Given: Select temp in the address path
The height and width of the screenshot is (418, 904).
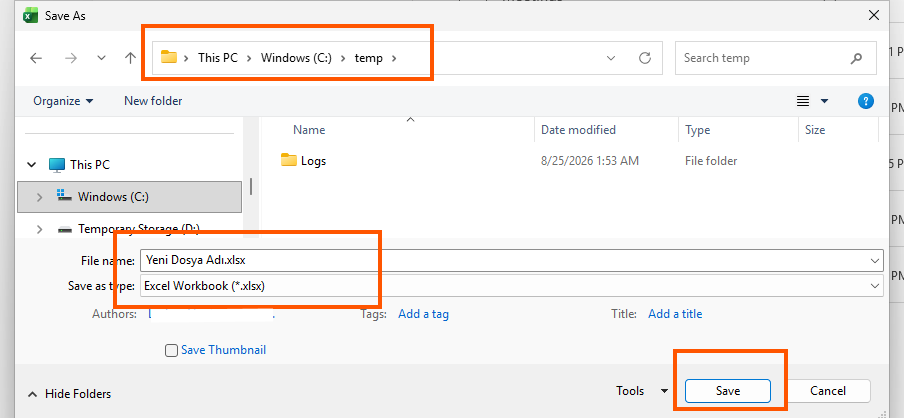Looking at the screenshot, I should pos(368,58).
